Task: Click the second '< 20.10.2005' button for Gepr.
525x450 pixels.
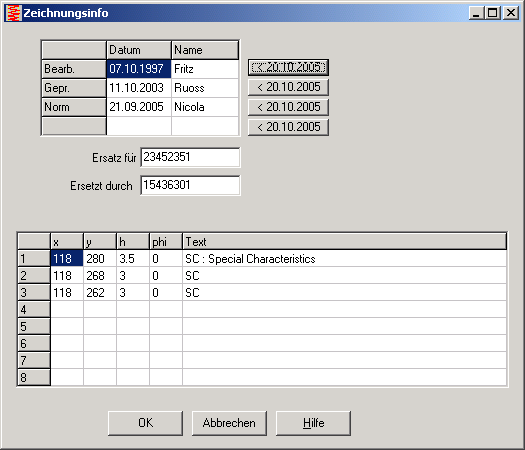Action: (288, 87)
